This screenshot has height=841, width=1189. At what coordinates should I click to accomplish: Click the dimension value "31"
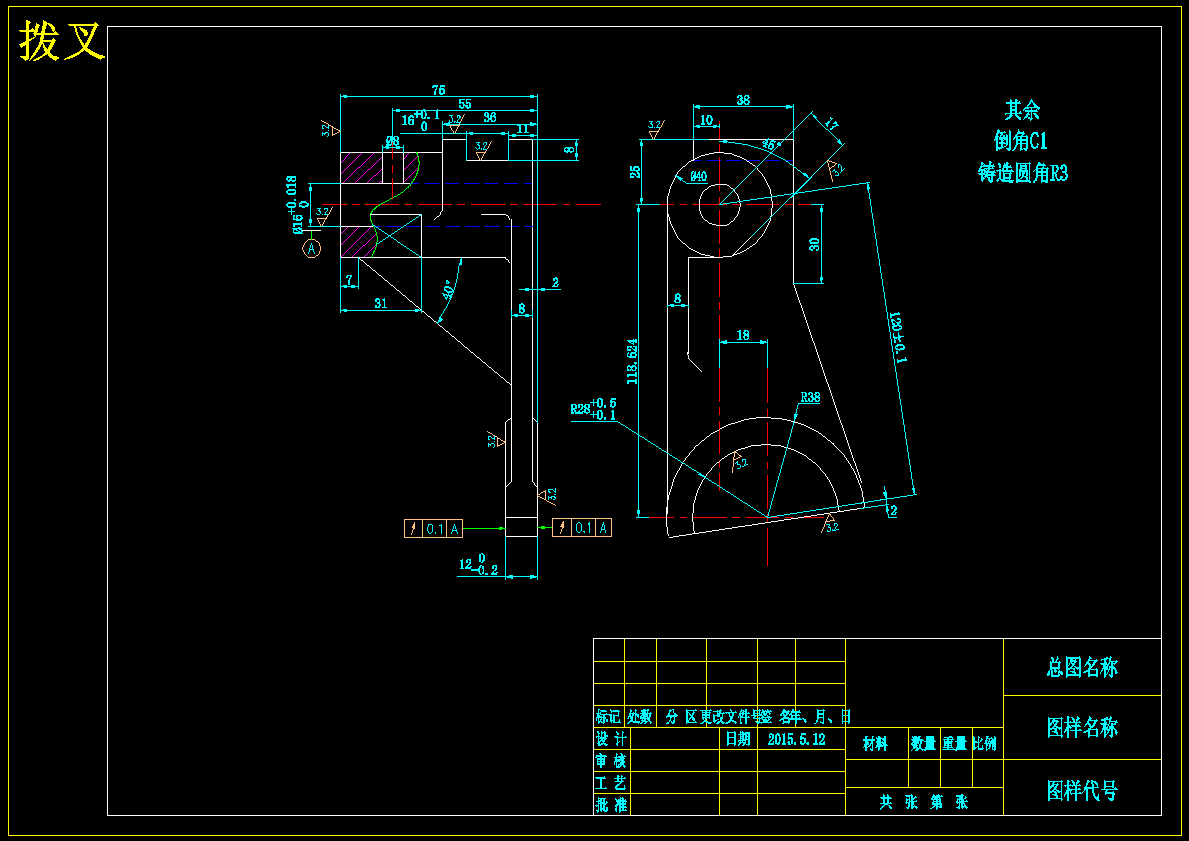tap(381, 303)
